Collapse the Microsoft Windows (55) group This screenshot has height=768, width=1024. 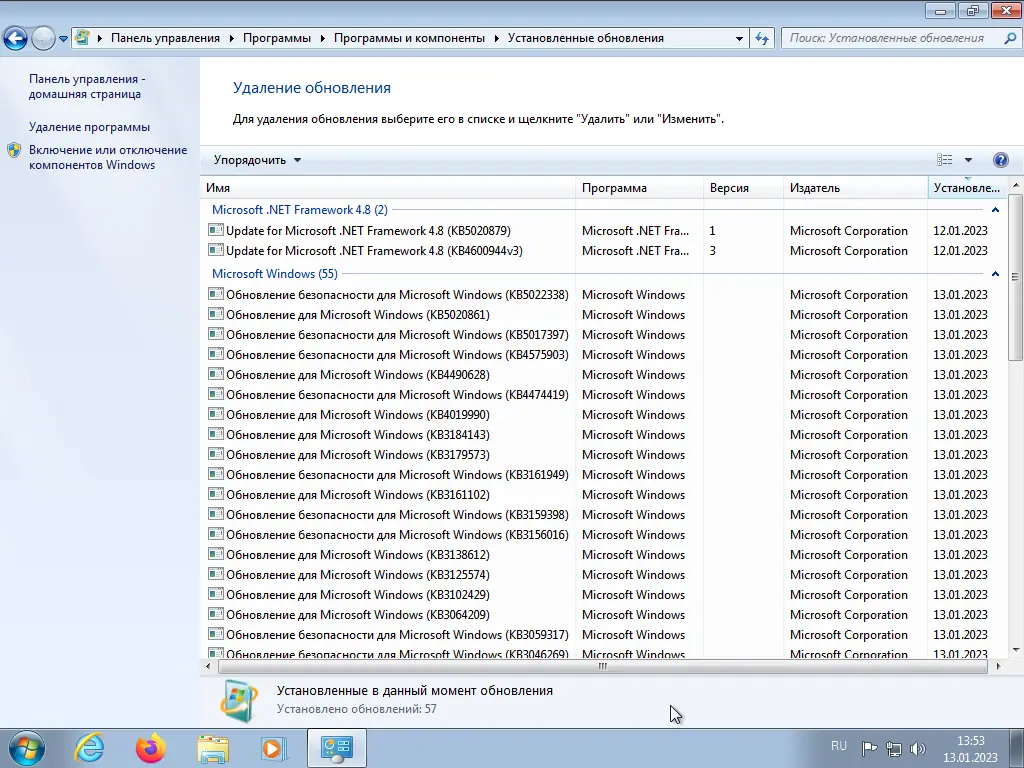pyautogui.click(x=995, y=274)
